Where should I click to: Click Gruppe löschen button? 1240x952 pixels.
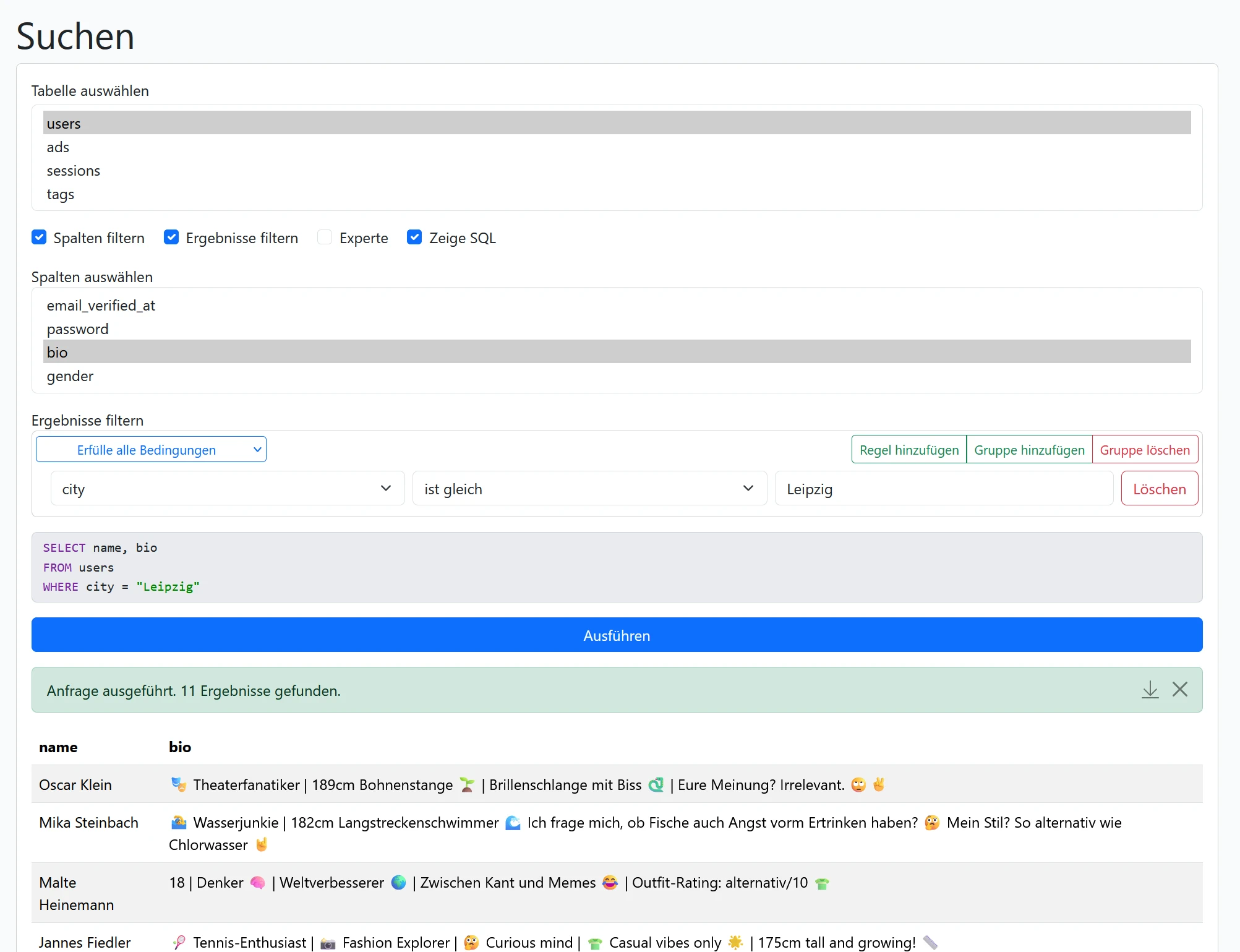click(1145, 450)
